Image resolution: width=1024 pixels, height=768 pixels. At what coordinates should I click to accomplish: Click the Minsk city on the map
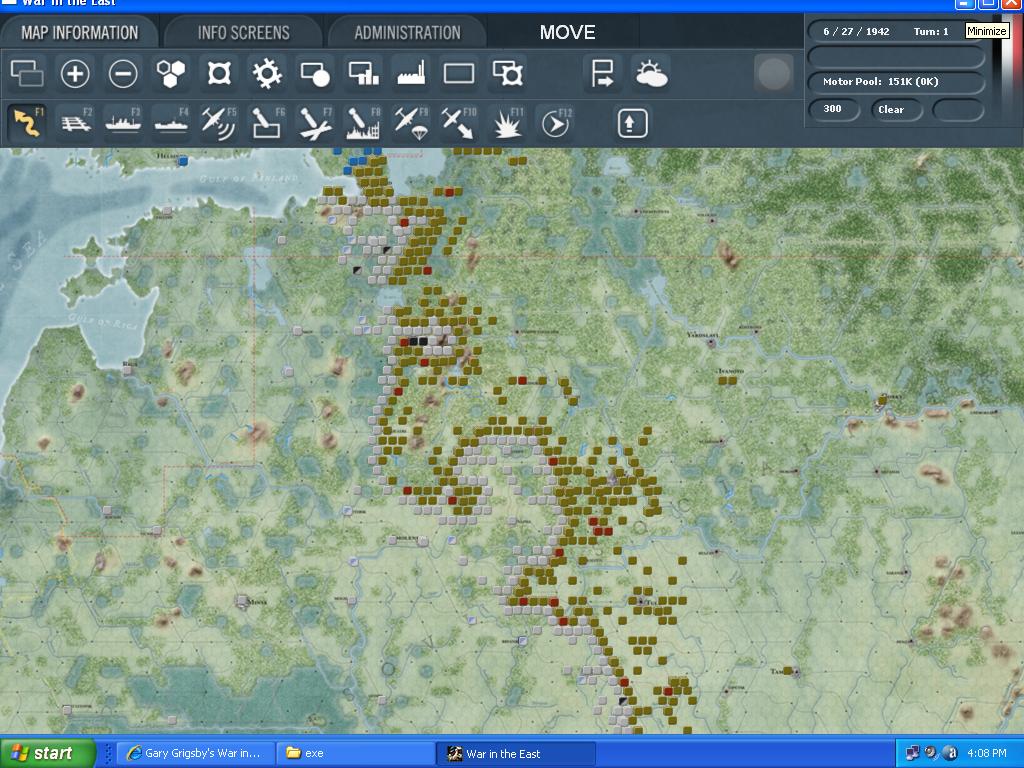coord(242,600)
